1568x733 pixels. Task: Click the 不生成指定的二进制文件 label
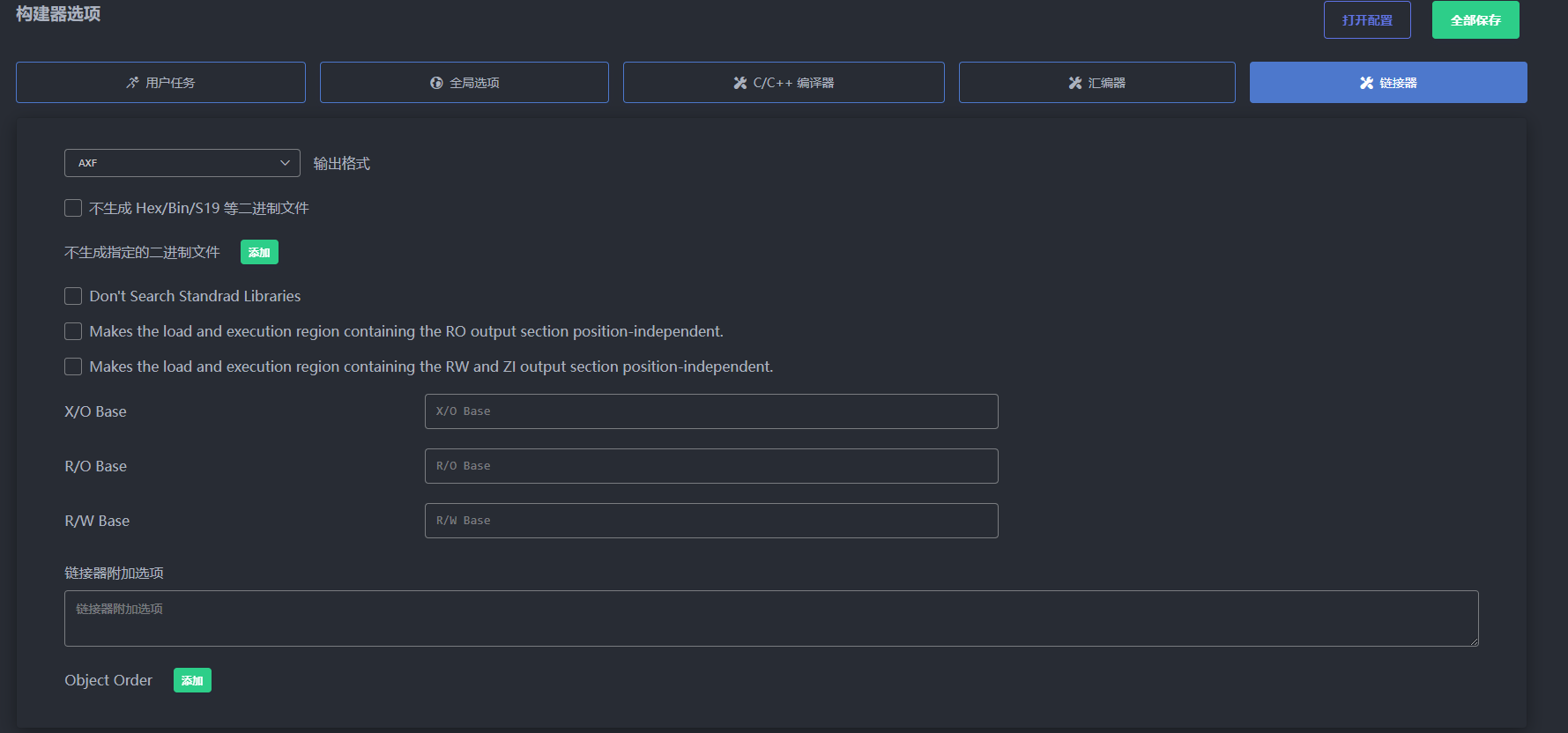[x=142, y=252]
